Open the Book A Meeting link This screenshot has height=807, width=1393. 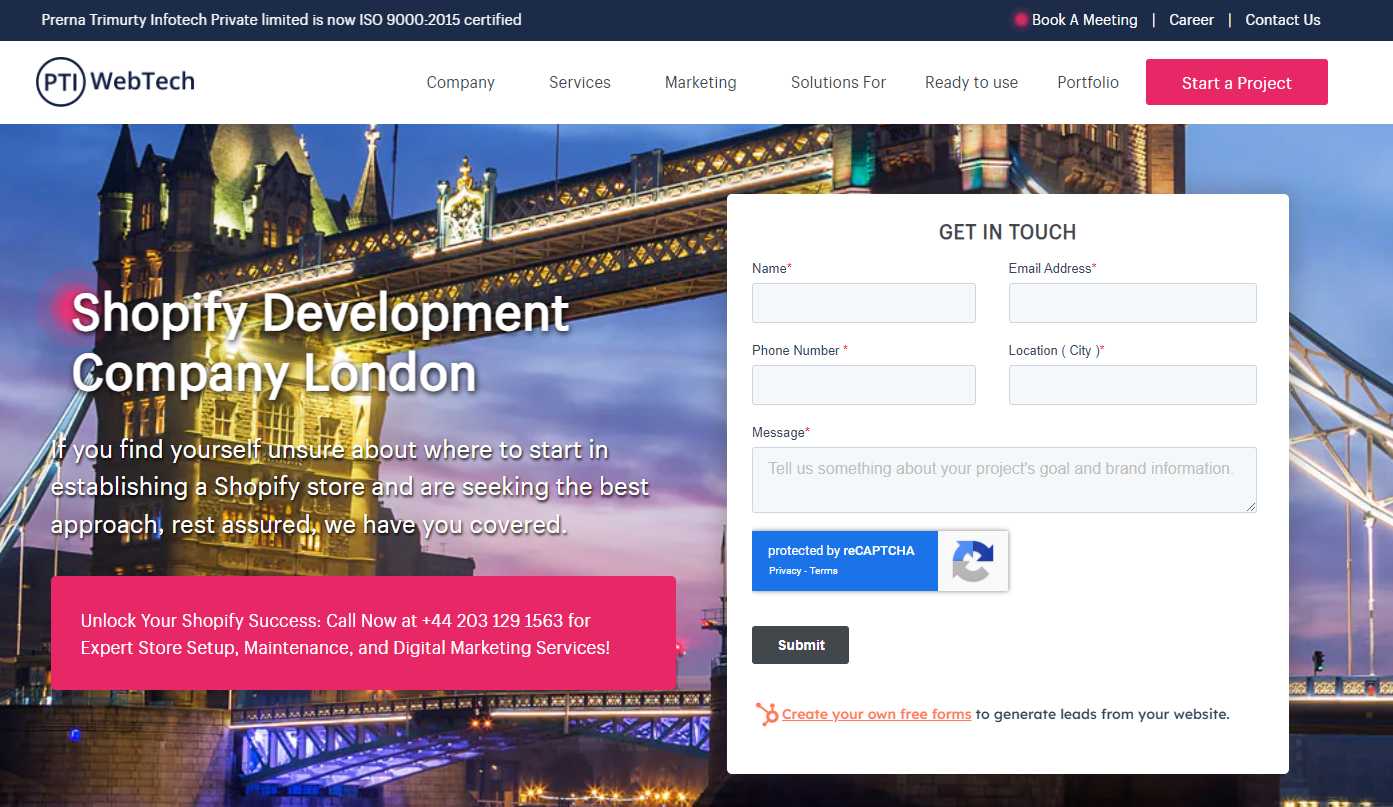(x=1084, y=20)
